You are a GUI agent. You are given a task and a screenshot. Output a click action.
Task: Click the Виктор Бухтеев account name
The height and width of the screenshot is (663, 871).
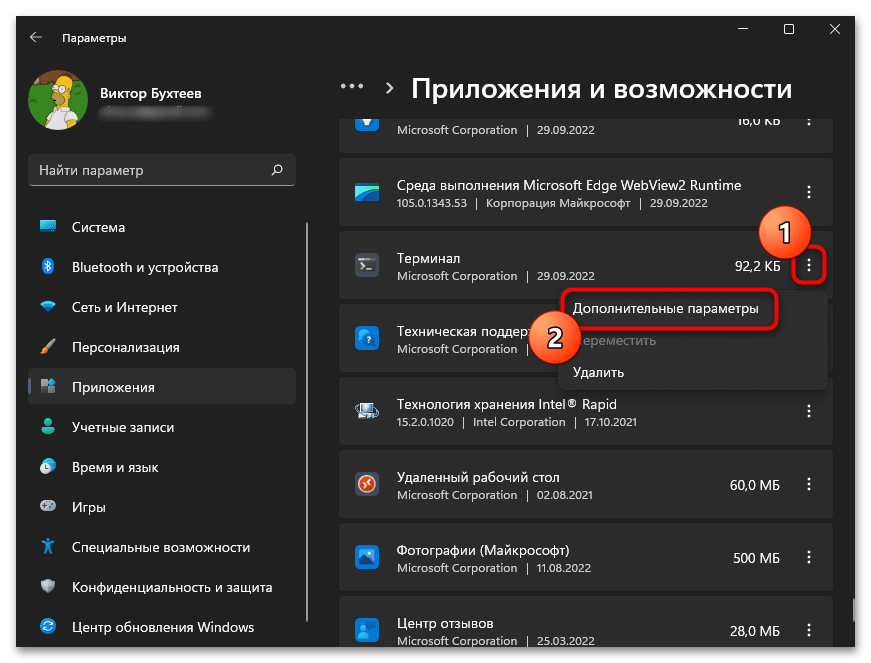[x=151, y=93]
